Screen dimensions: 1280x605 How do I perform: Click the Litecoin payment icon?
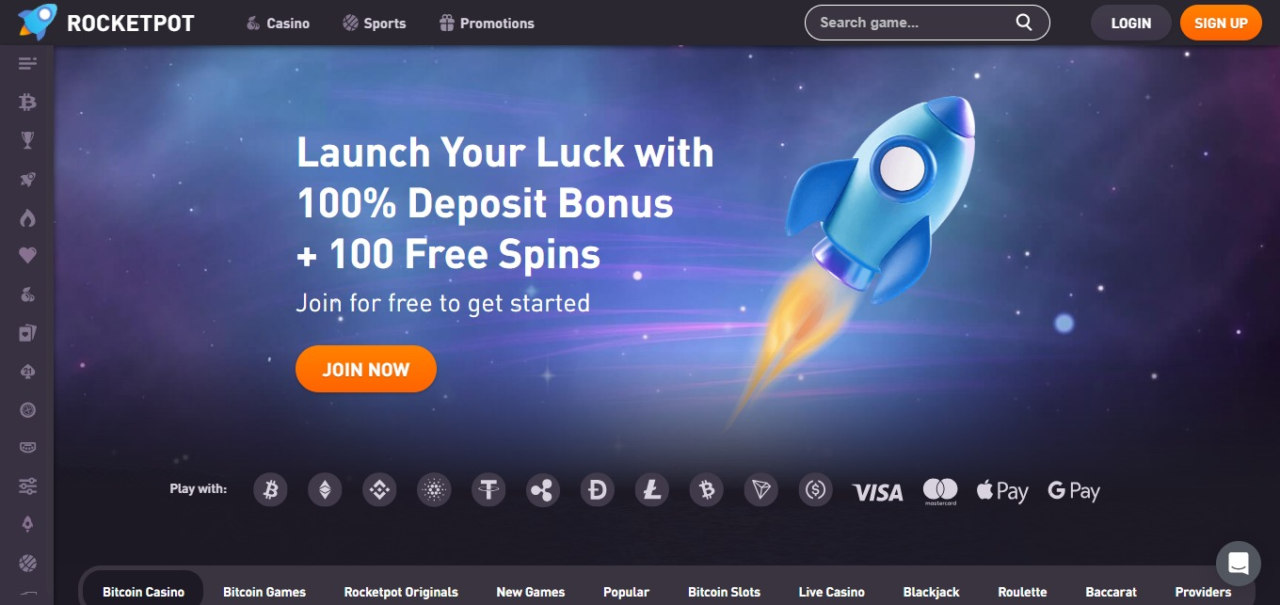click(x=652, y=490)
